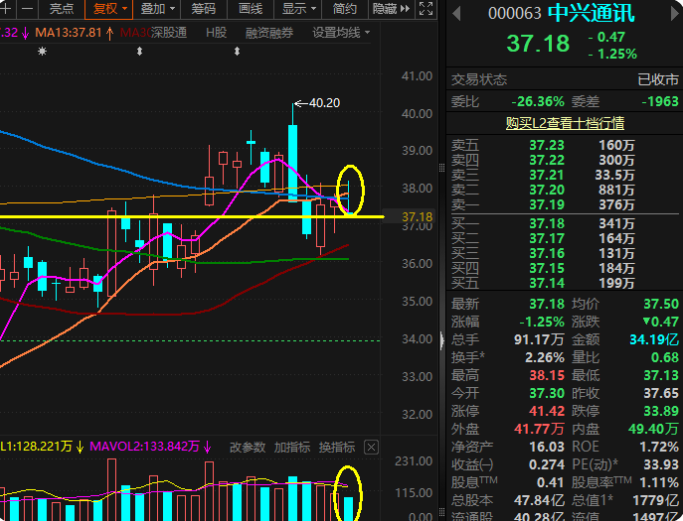Open 显示 display dropdown
Screen dimensions: 683x521
pos(298,9)
